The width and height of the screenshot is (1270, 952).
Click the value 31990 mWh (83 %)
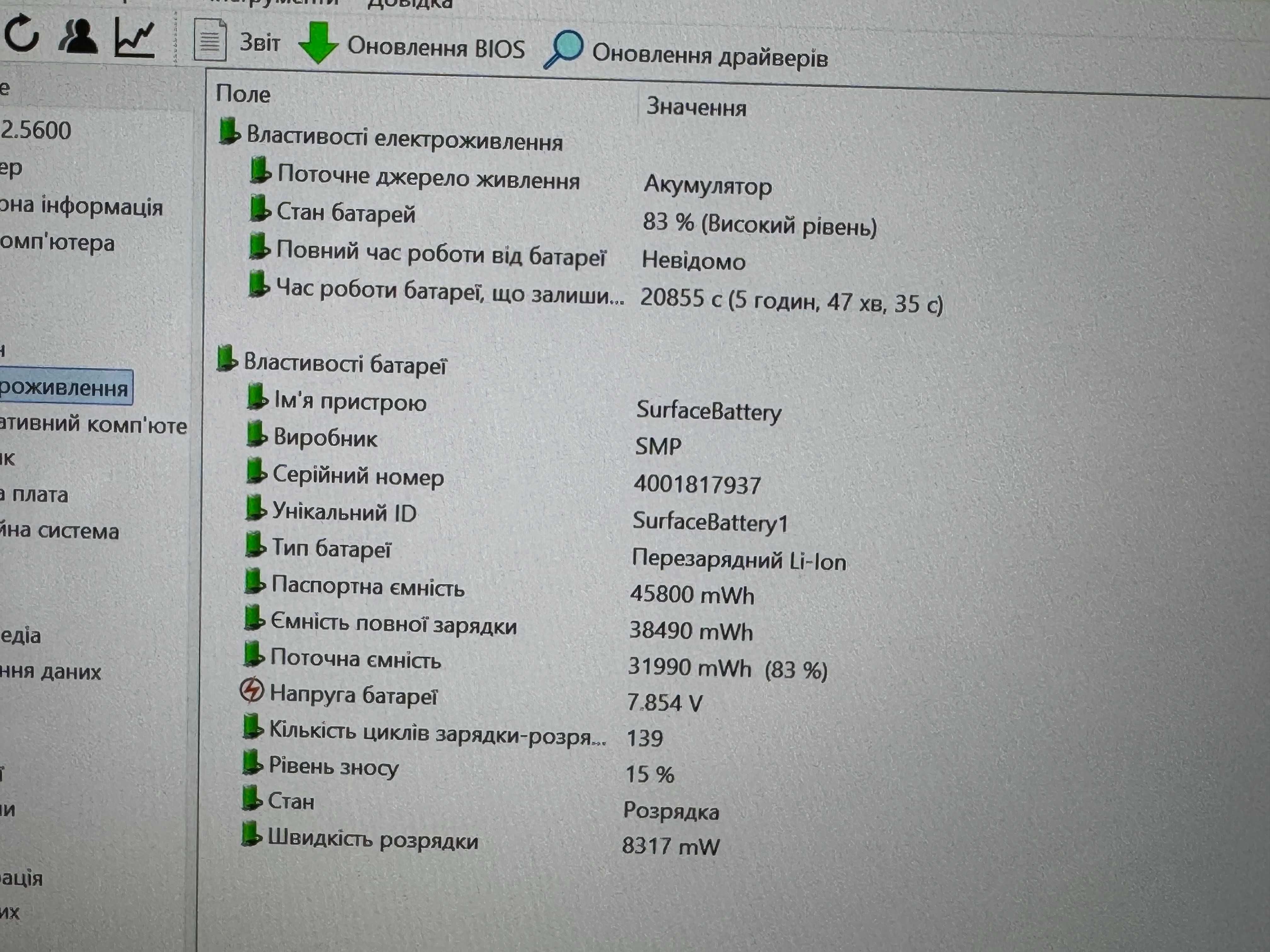(x=727, y=668)
